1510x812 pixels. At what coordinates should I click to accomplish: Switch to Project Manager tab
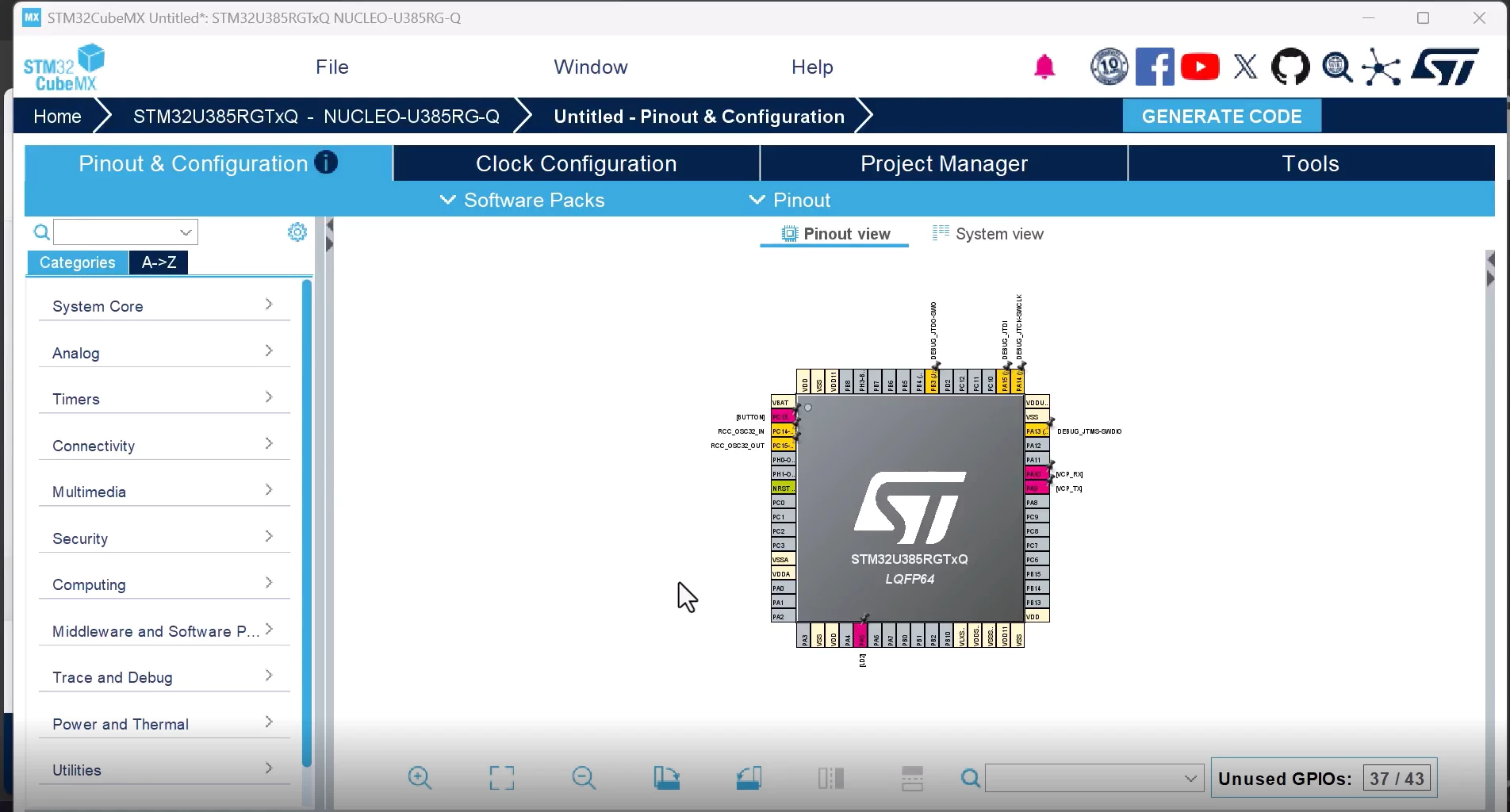(x=944, y=163)
